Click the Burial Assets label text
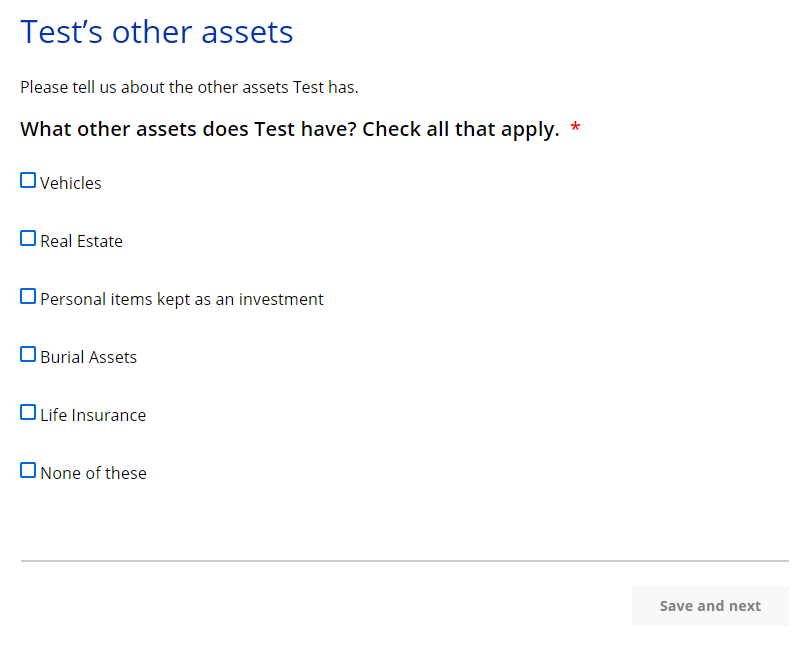Image resolution: width=812 pixels, height=647 pixels. (x=88, y=357)
